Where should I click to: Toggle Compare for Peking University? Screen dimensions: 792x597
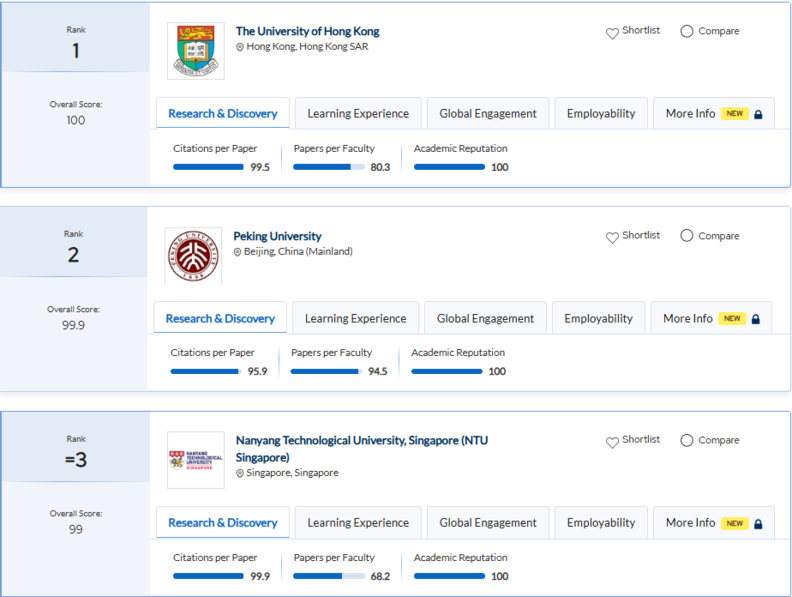tap(687, 236)
